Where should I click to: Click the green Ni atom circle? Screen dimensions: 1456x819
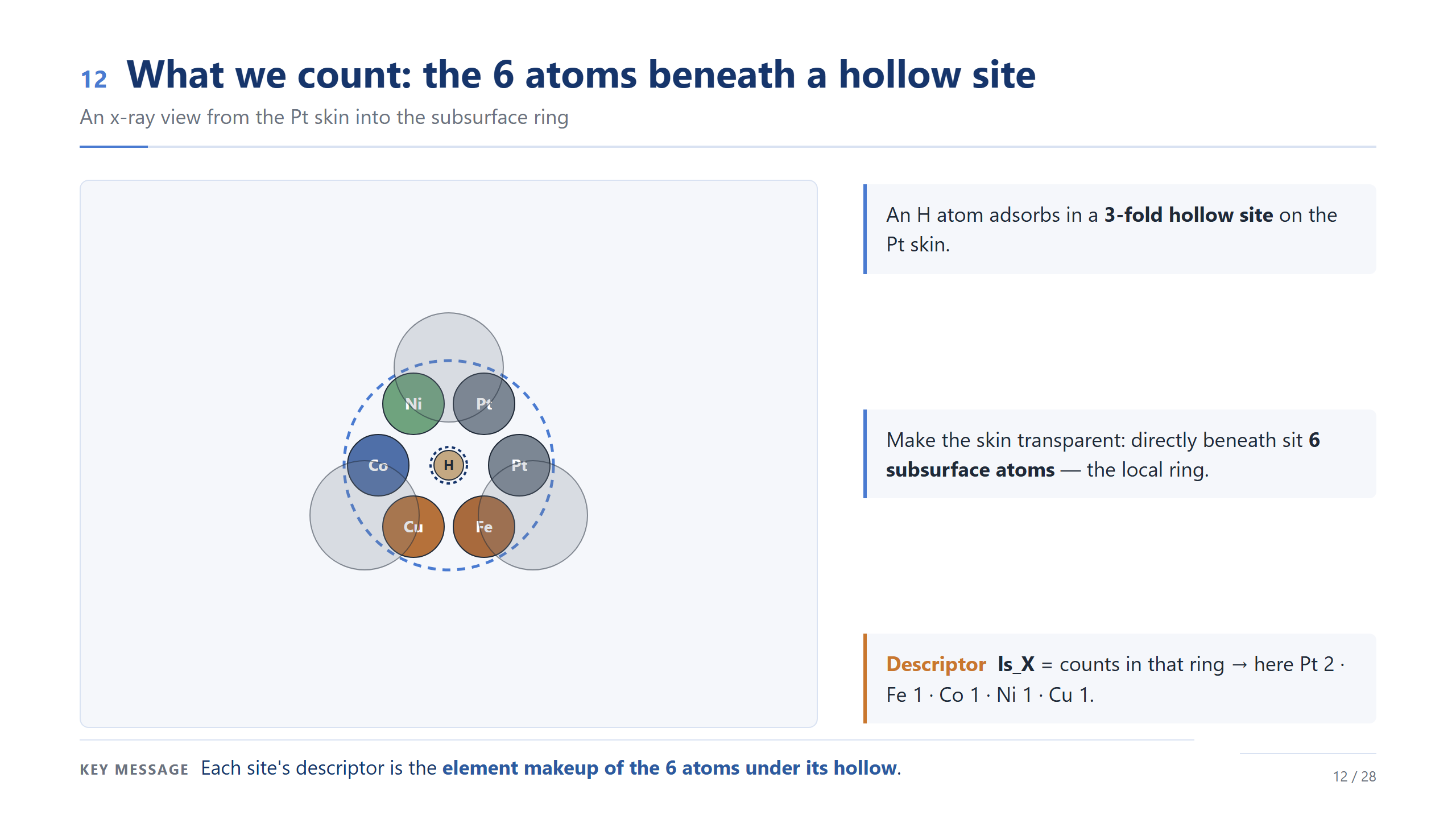click(413, 404)
